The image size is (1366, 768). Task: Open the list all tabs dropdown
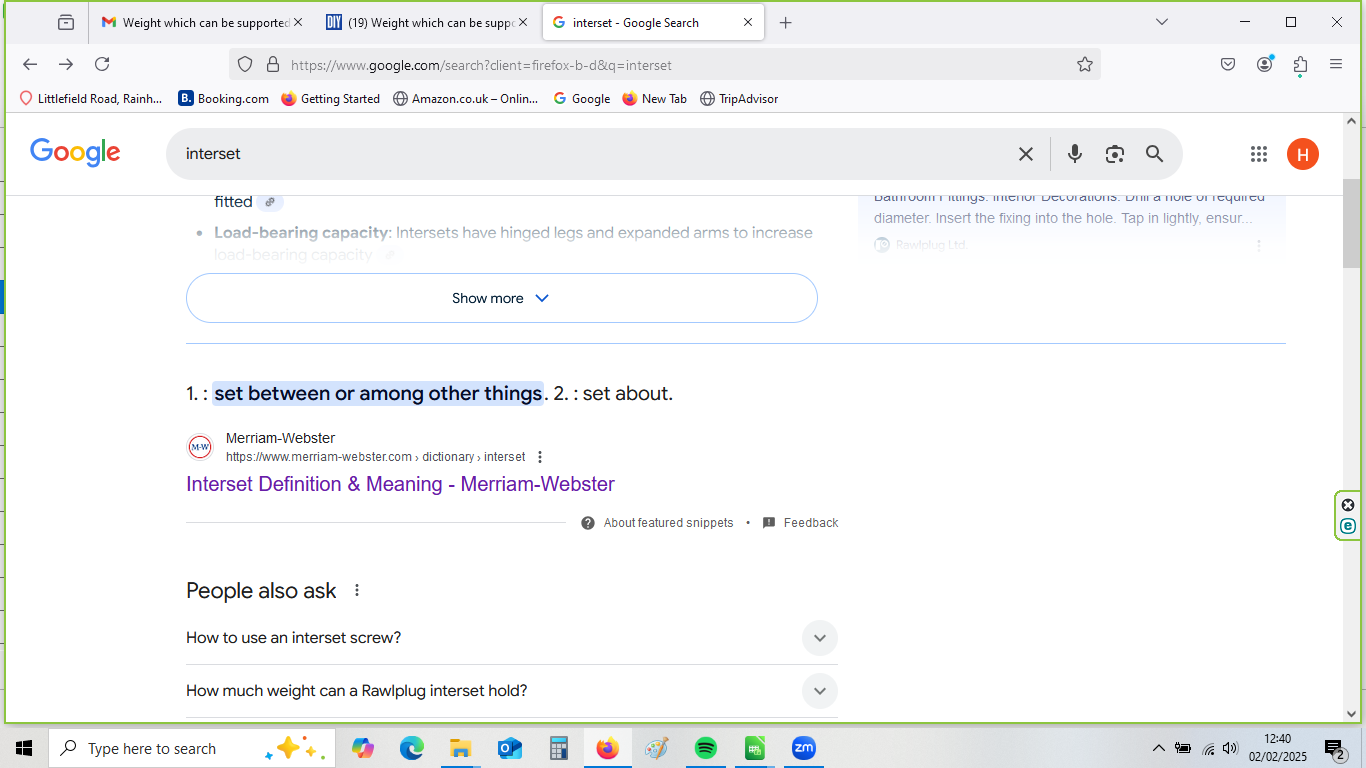(x=1162, y=22)
